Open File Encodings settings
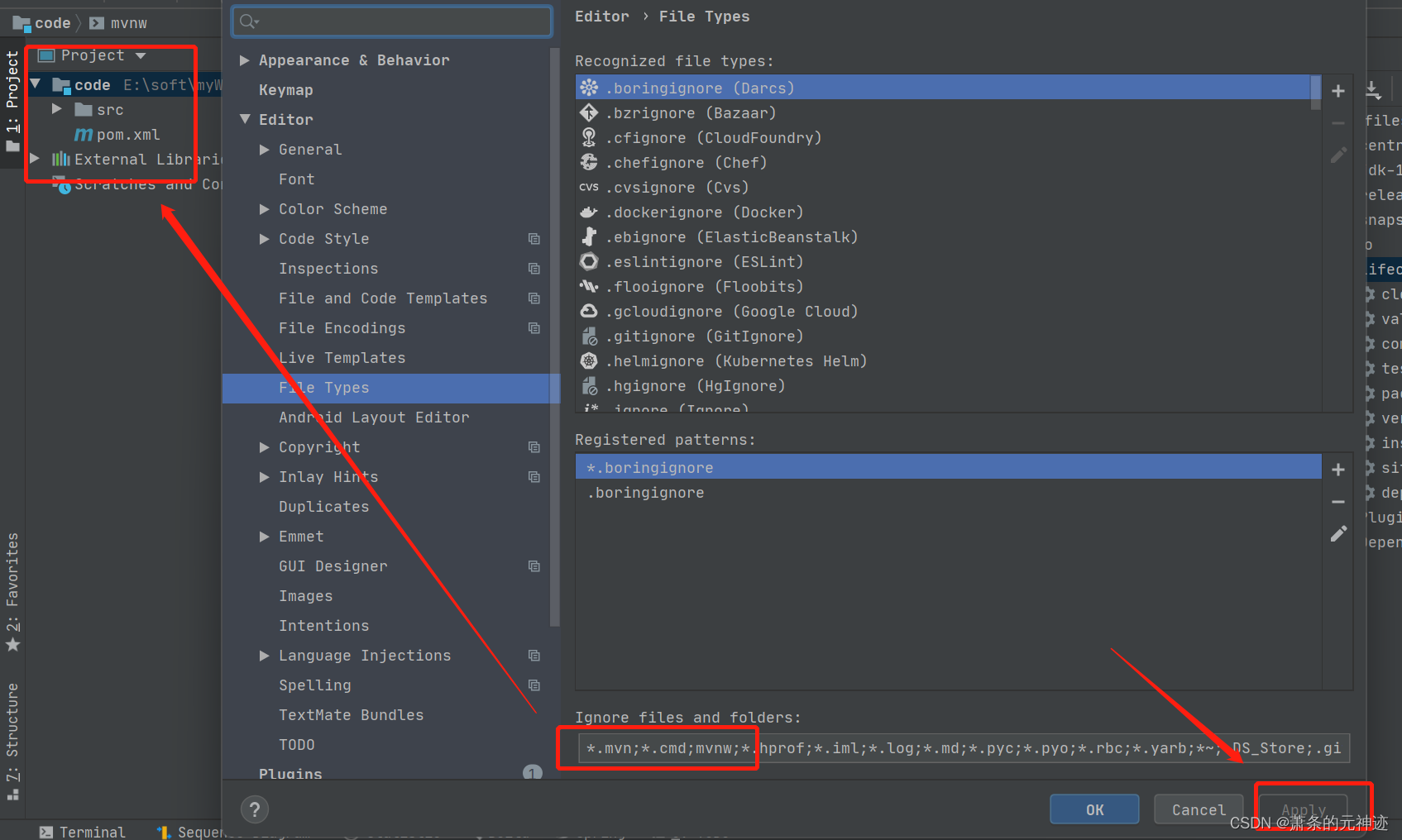The width and height of the screenshot is (1402, 840). tap(342, 328)
